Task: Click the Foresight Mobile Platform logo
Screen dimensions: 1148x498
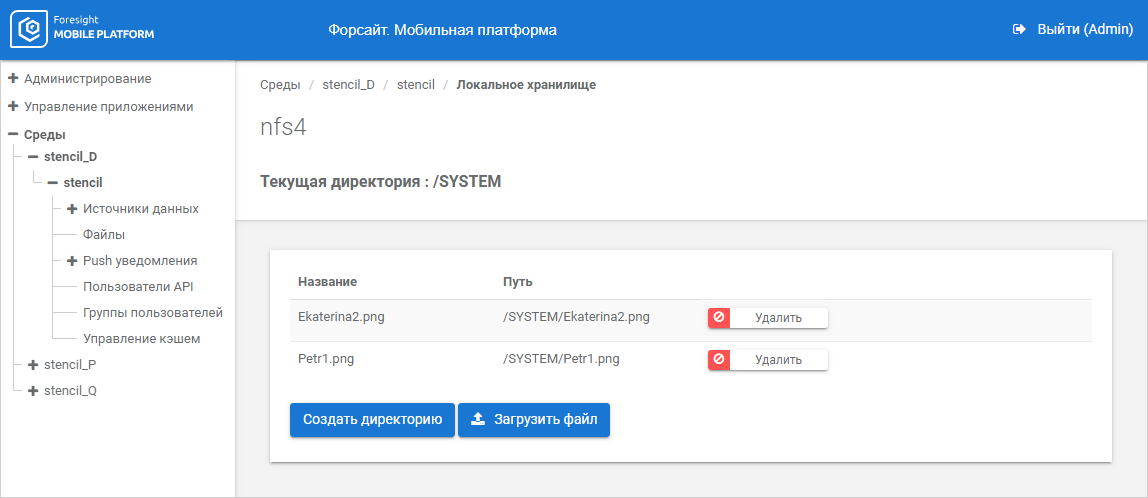Action: [82, 29]
